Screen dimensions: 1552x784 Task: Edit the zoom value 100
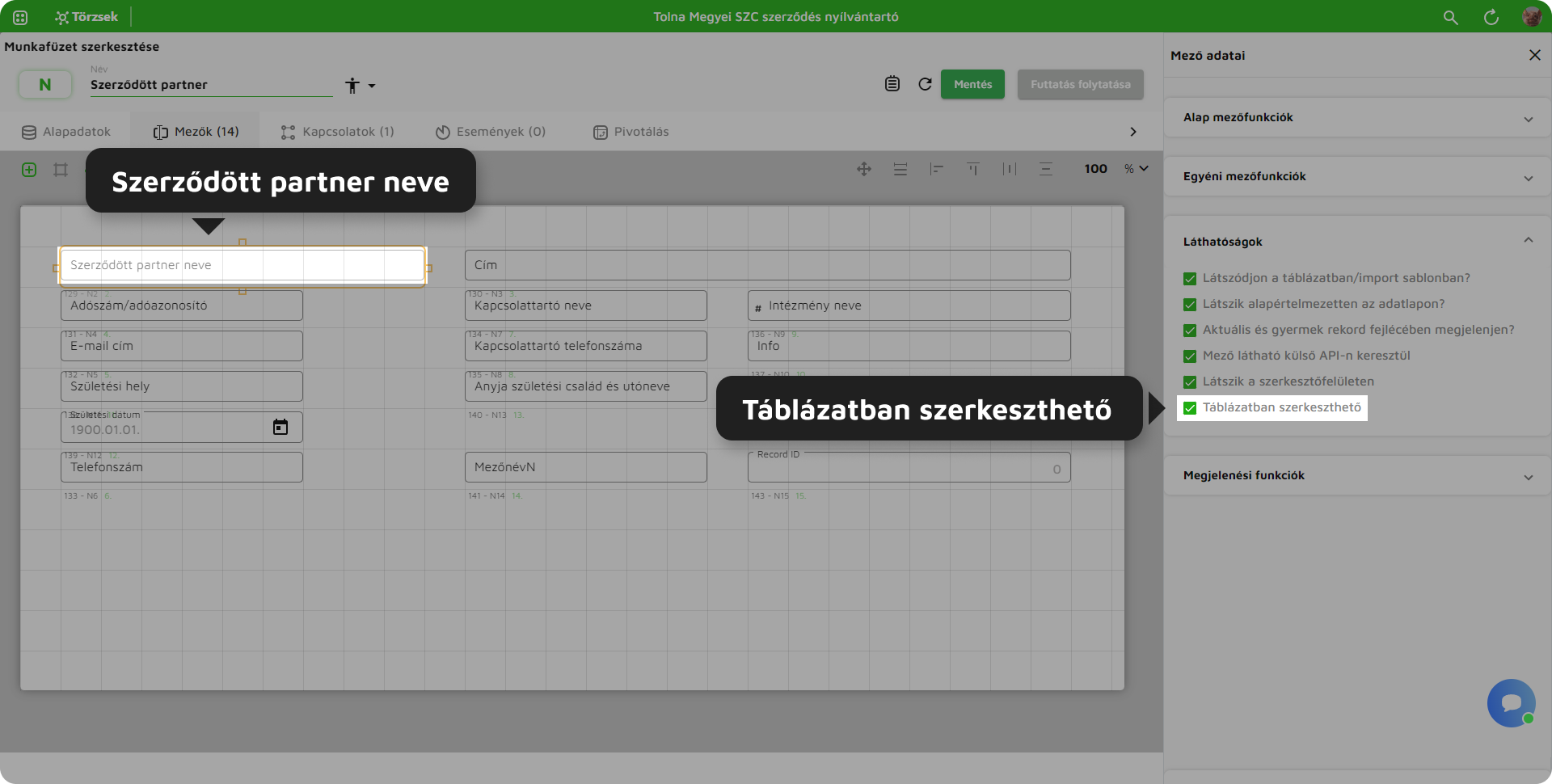(1095, 169)
